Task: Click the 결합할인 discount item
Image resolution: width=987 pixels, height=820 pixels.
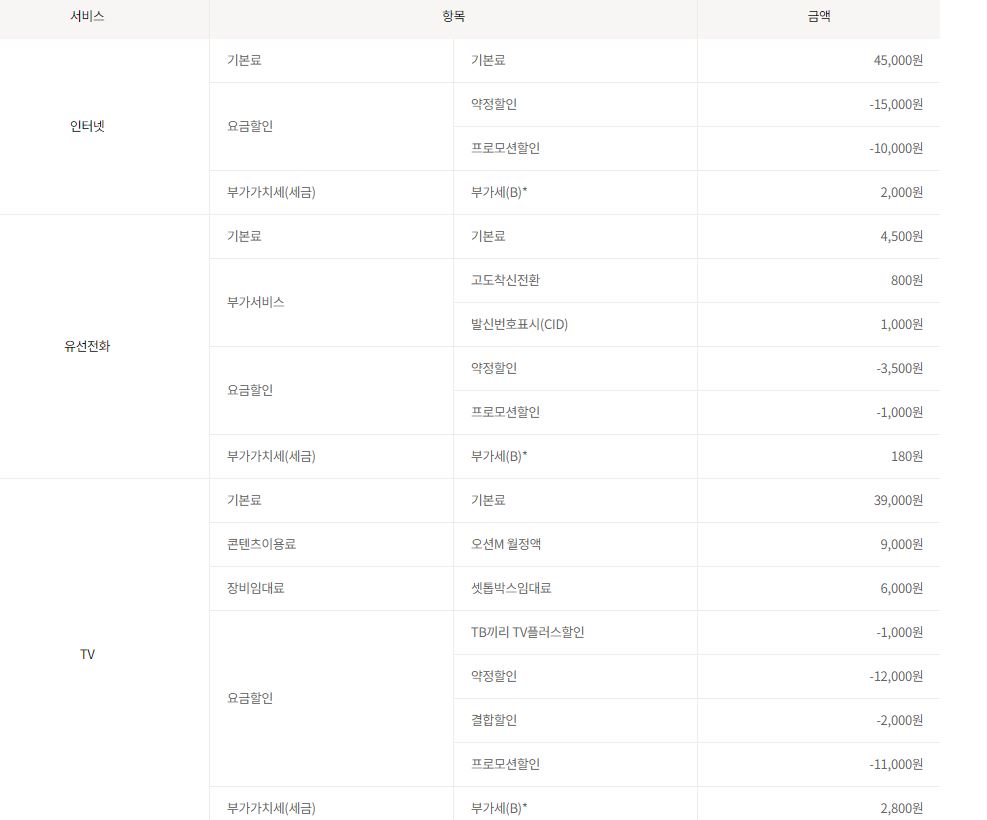Action: [x=494, y=720]
